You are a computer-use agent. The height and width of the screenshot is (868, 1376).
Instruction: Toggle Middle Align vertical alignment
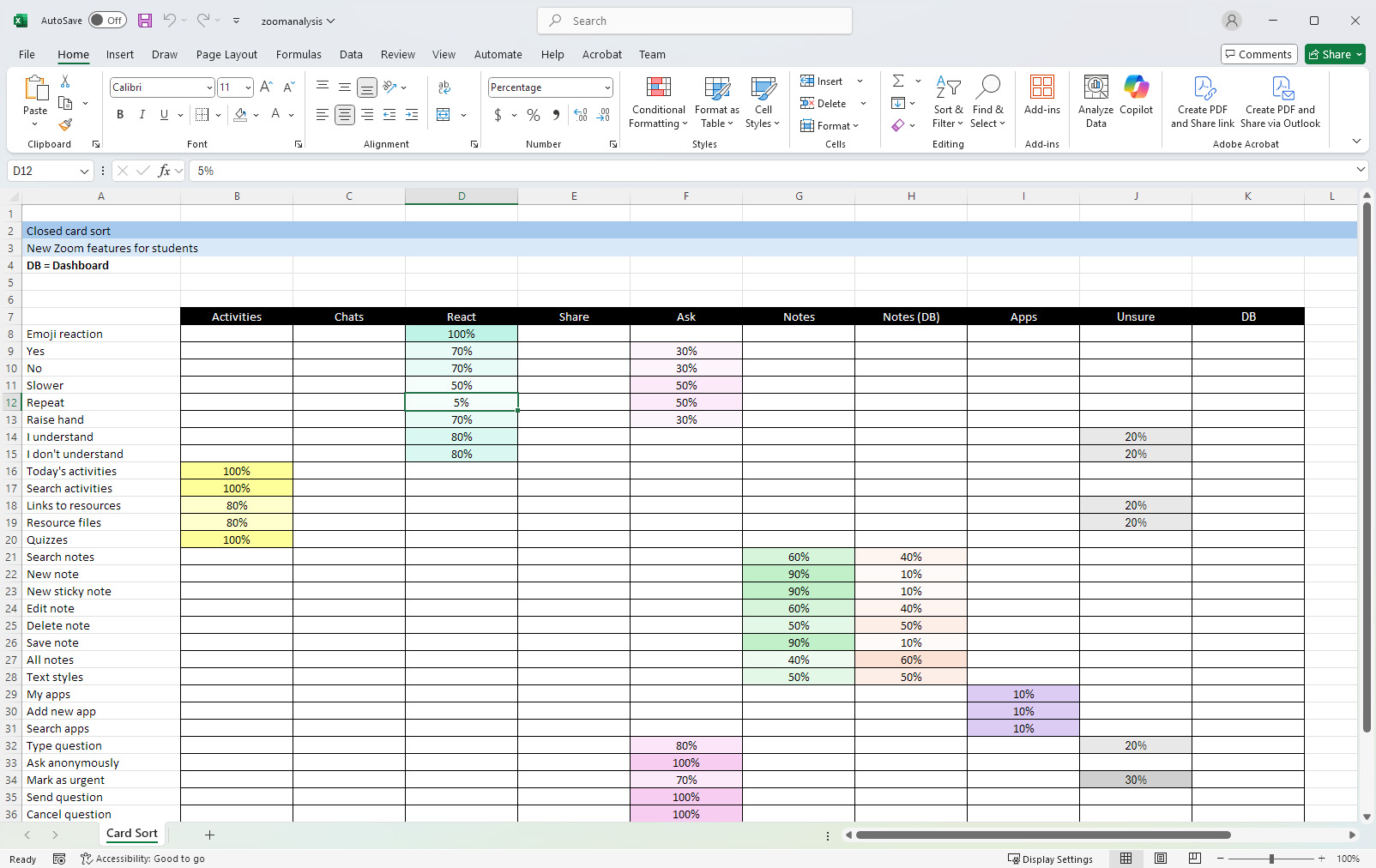344,87
